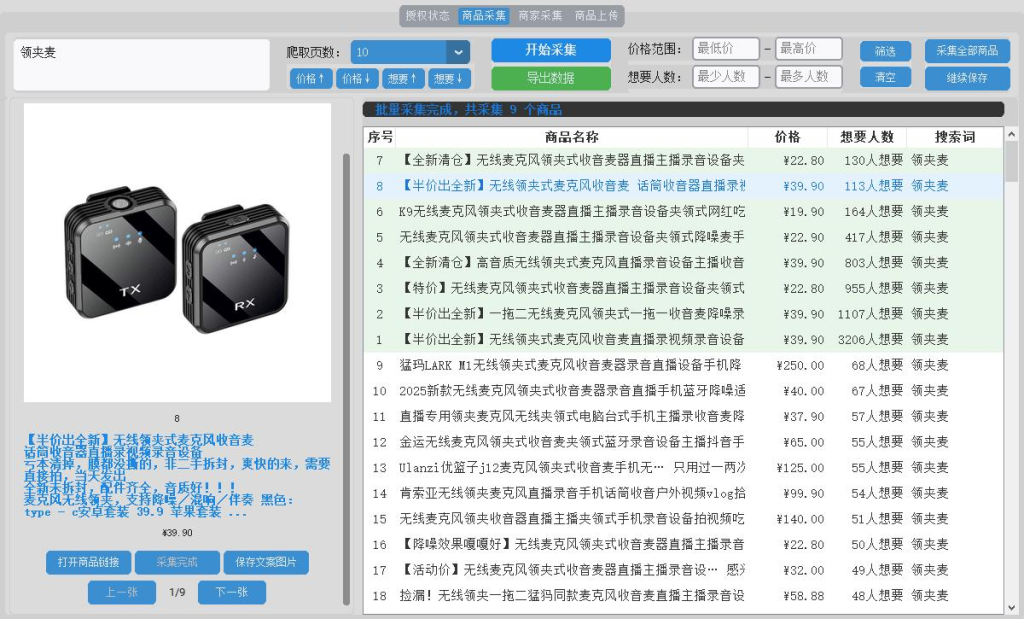This screenshot has width=1024, height=619.
Task: Sort by wants descending with 想要↓
Action: click(449, 78)
